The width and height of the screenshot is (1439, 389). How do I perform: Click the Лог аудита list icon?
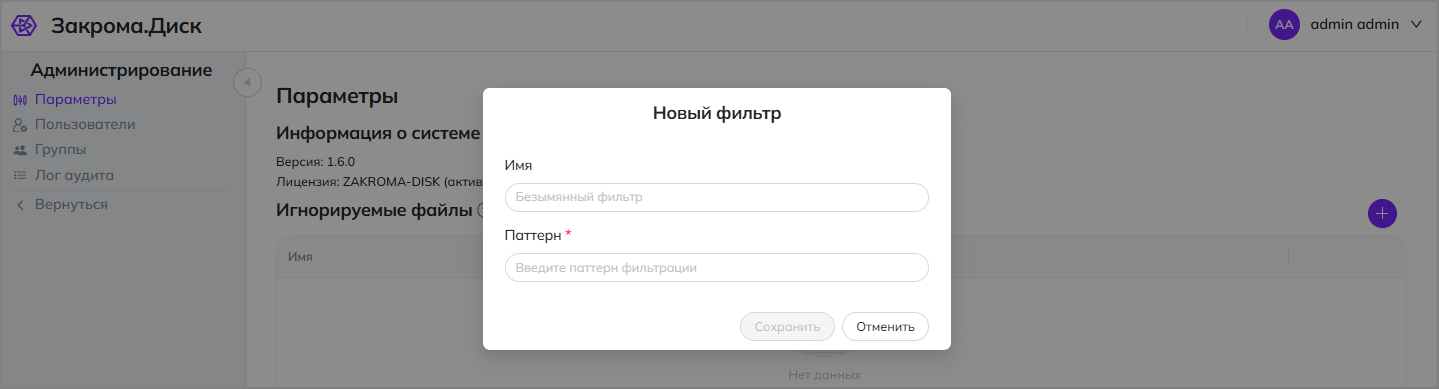click(19, 175)
